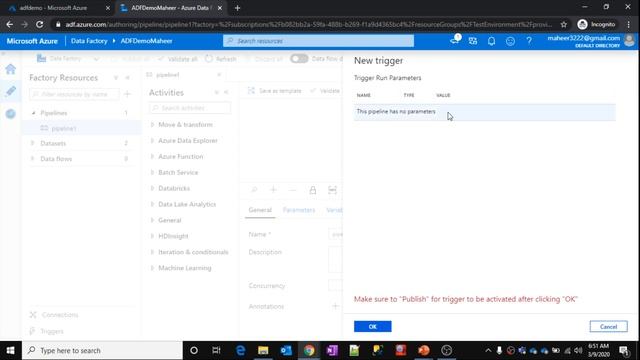The height and width of the screenshot is (360, 640).
Task: Open the feedback smiley icon
Action: (510, 41)
